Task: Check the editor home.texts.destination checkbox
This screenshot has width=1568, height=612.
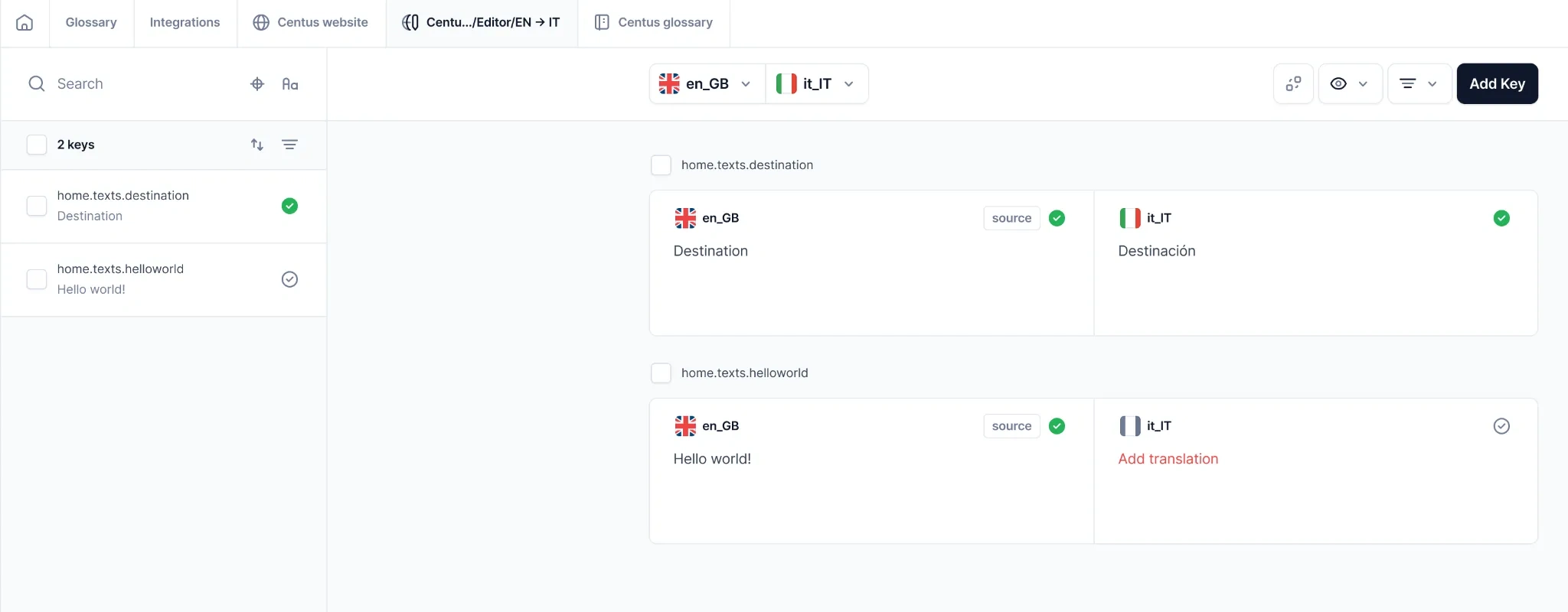Action: pyautogui.click(x=661, y=165)
